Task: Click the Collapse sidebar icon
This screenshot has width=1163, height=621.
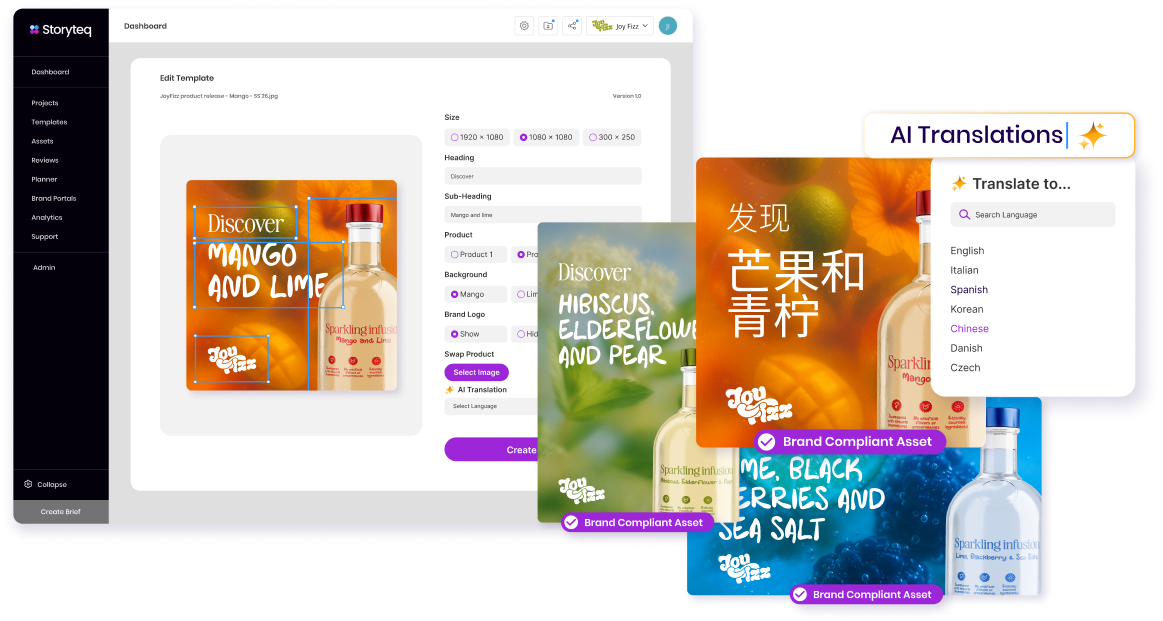Action: coord(29,484)
